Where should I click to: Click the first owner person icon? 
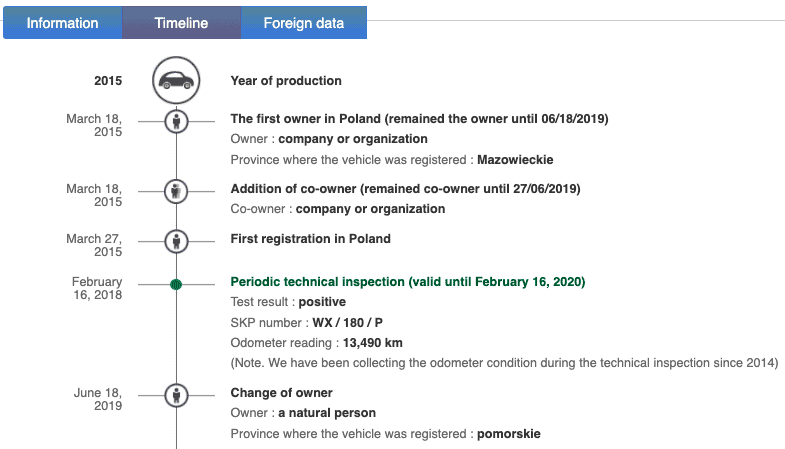tap(176, 121)
